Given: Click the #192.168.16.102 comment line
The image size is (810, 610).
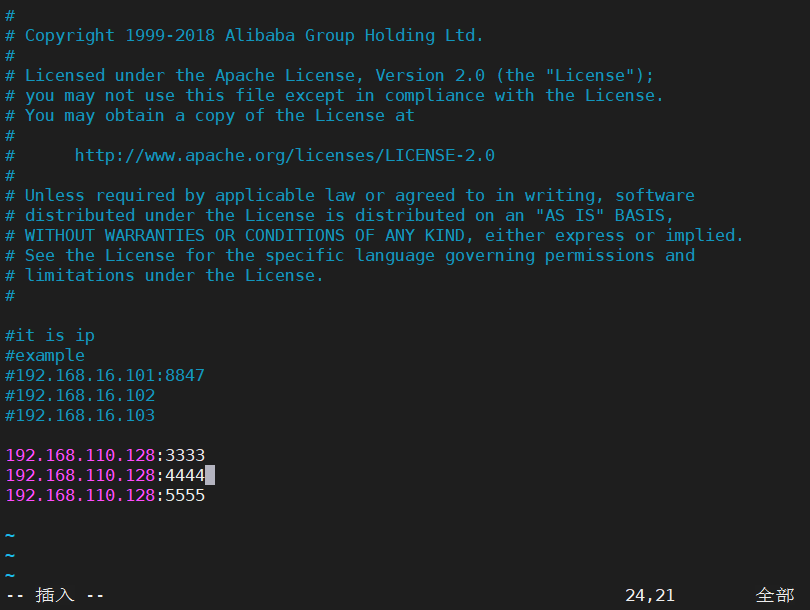Looking at the screenshot, I should [x=80, y=396].
